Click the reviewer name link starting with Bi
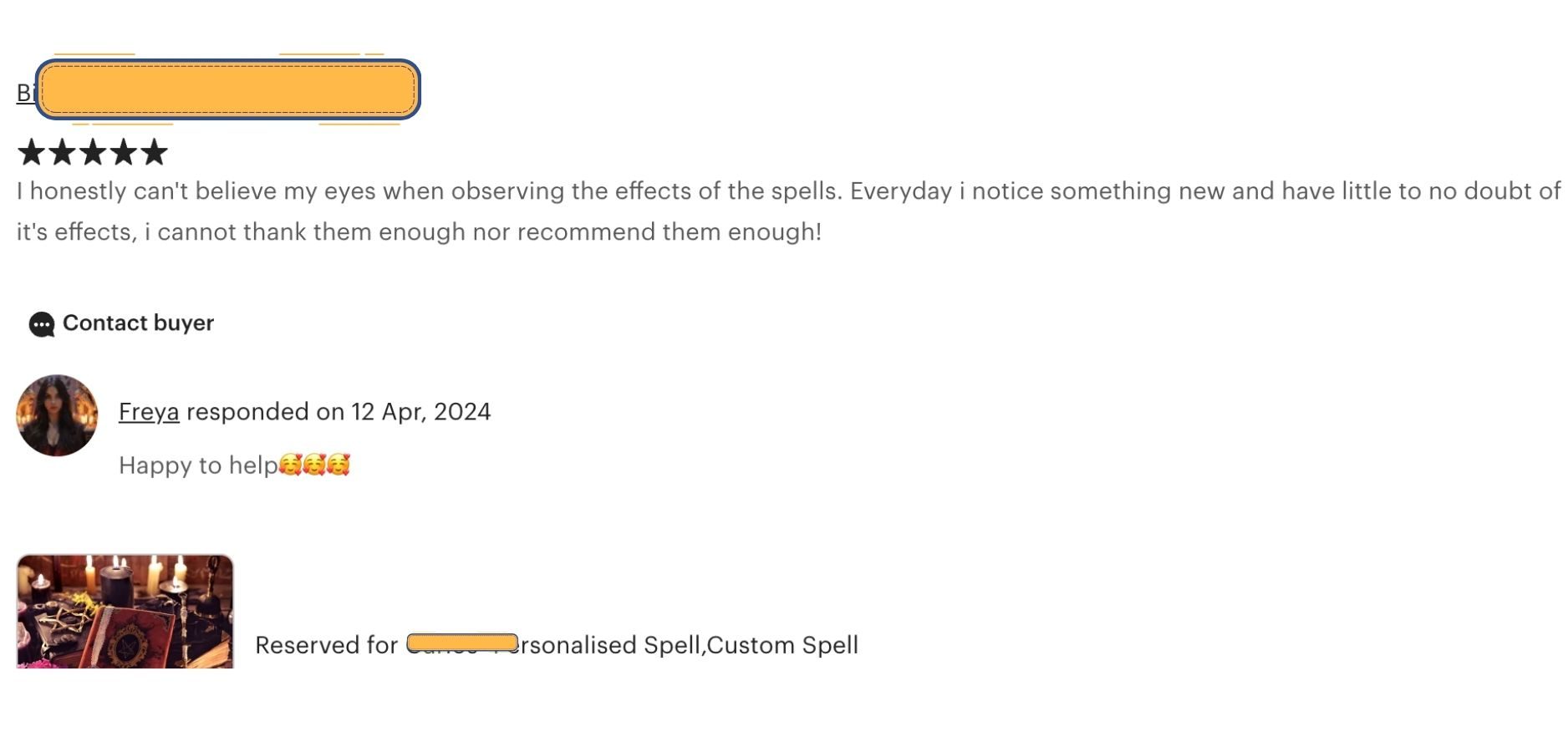The image size is (1568, 737). pyautogui.click(x=25, y=93)
